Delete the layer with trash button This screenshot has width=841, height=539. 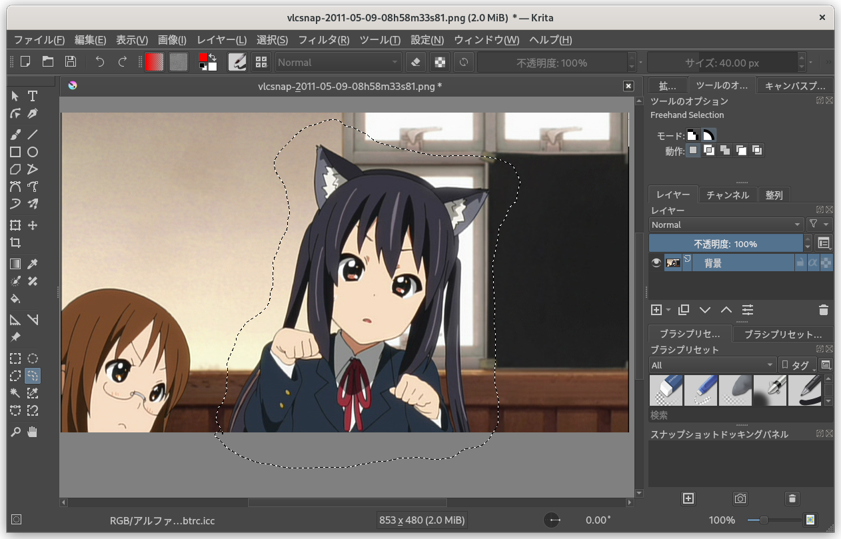click(823, 309)
